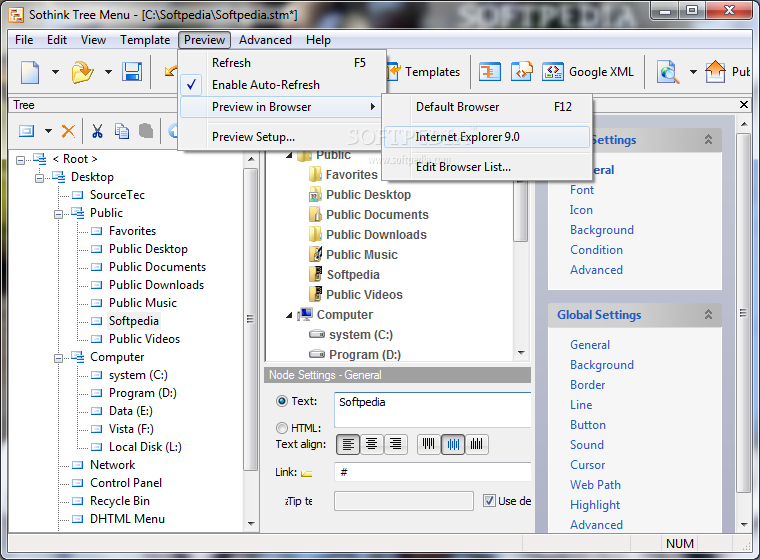
Task: Collapse the Global Settings panel chevron
Action: coord(708,315)
